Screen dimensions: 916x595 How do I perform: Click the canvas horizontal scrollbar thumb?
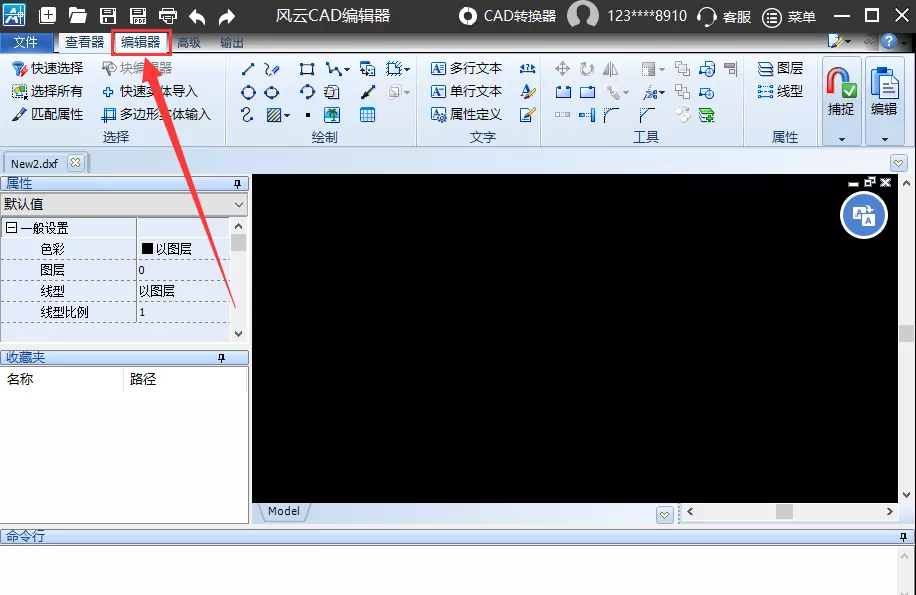[x=784, y=512]
